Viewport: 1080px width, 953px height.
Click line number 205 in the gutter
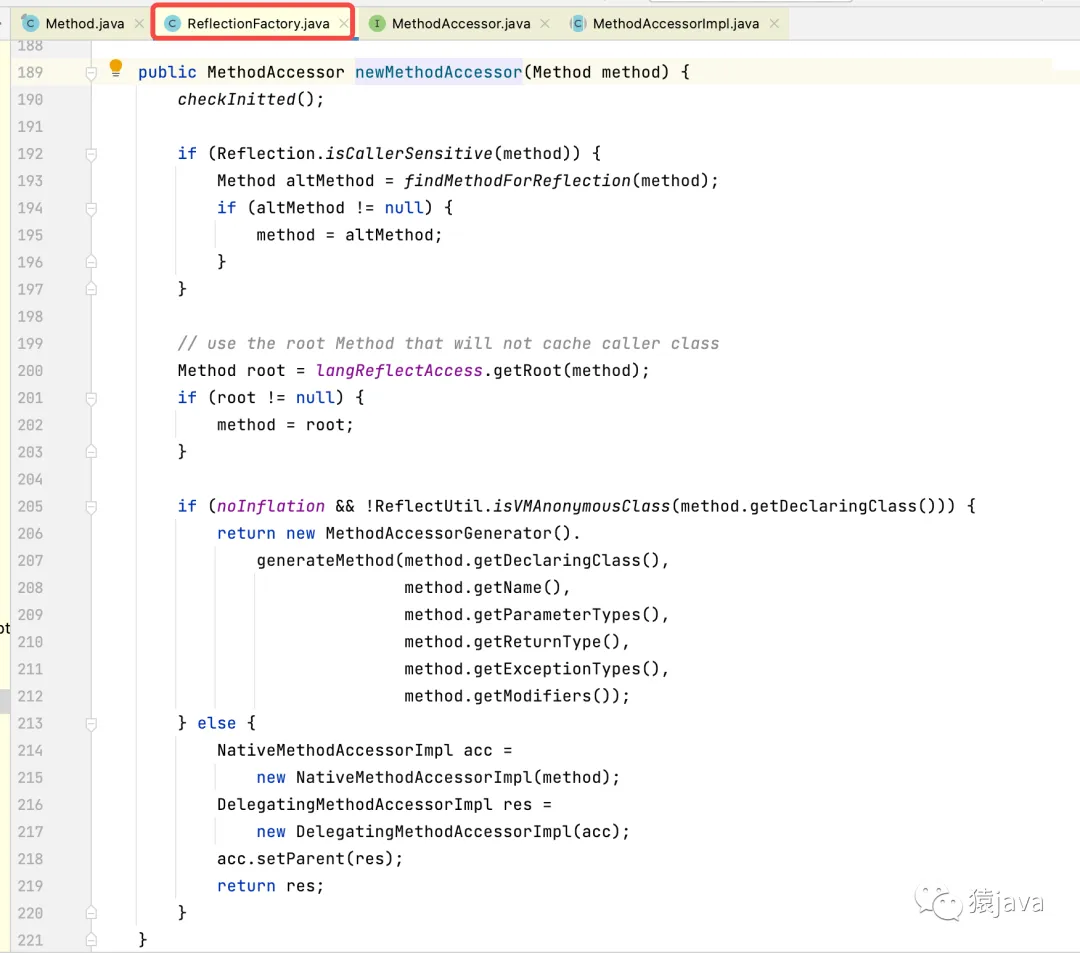(30, 506)
